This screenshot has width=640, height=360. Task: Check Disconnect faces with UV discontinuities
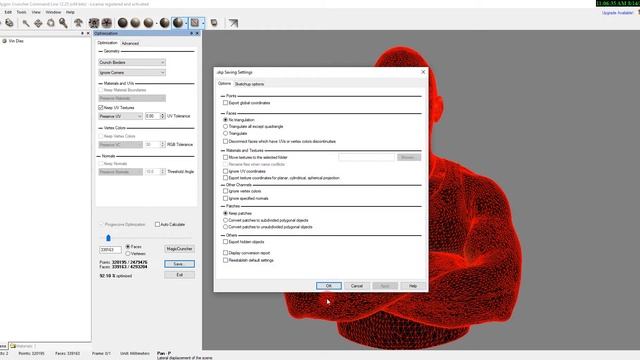click(225, 141)
